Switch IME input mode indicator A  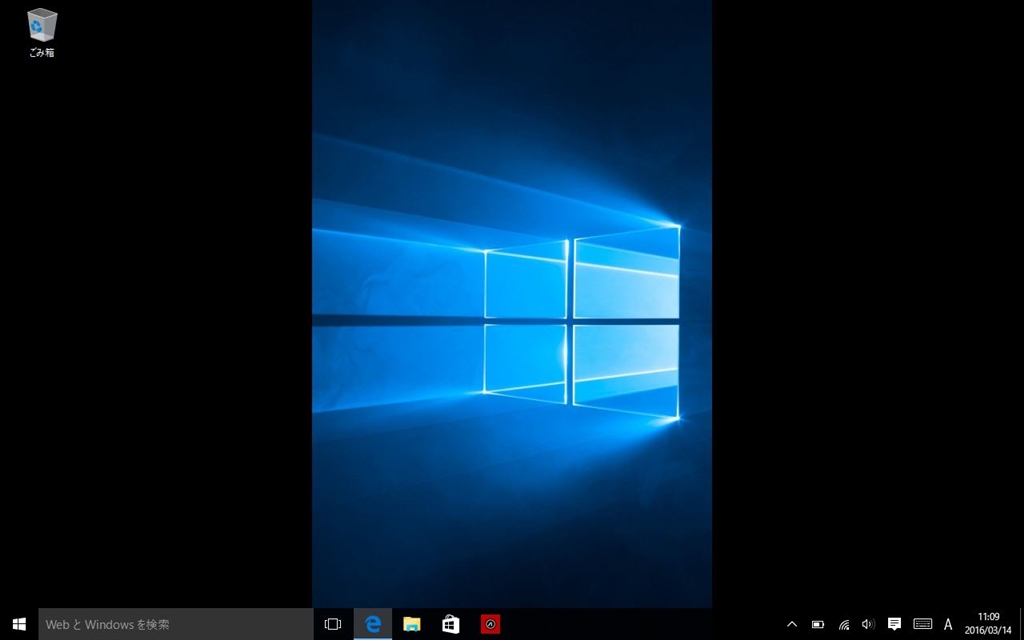pyautogui.click(x=948, y=624)
